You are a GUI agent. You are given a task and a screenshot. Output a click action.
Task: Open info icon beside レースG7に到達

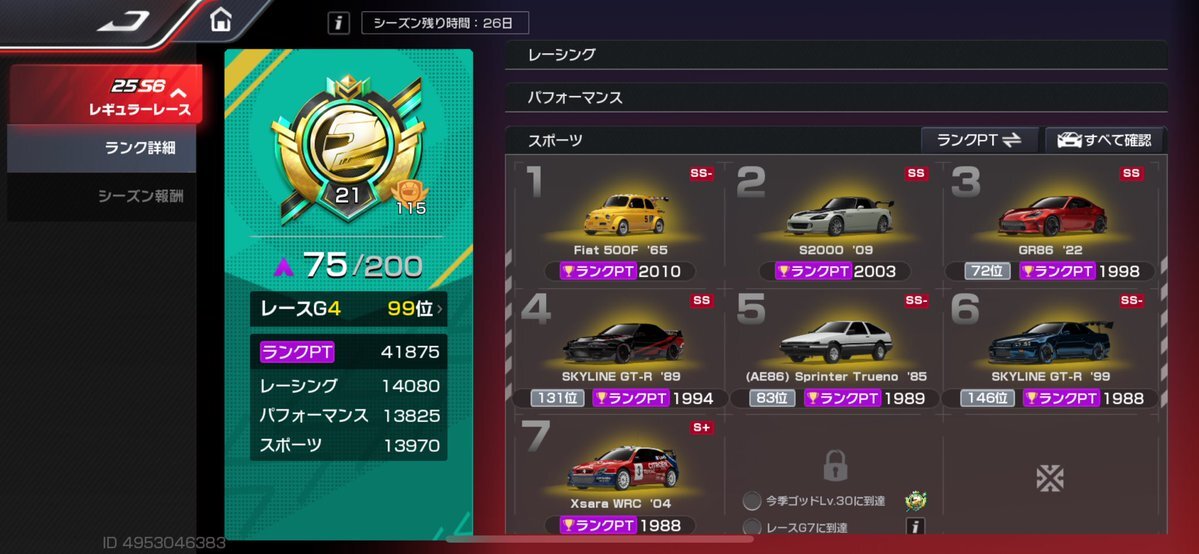point(916,526)
